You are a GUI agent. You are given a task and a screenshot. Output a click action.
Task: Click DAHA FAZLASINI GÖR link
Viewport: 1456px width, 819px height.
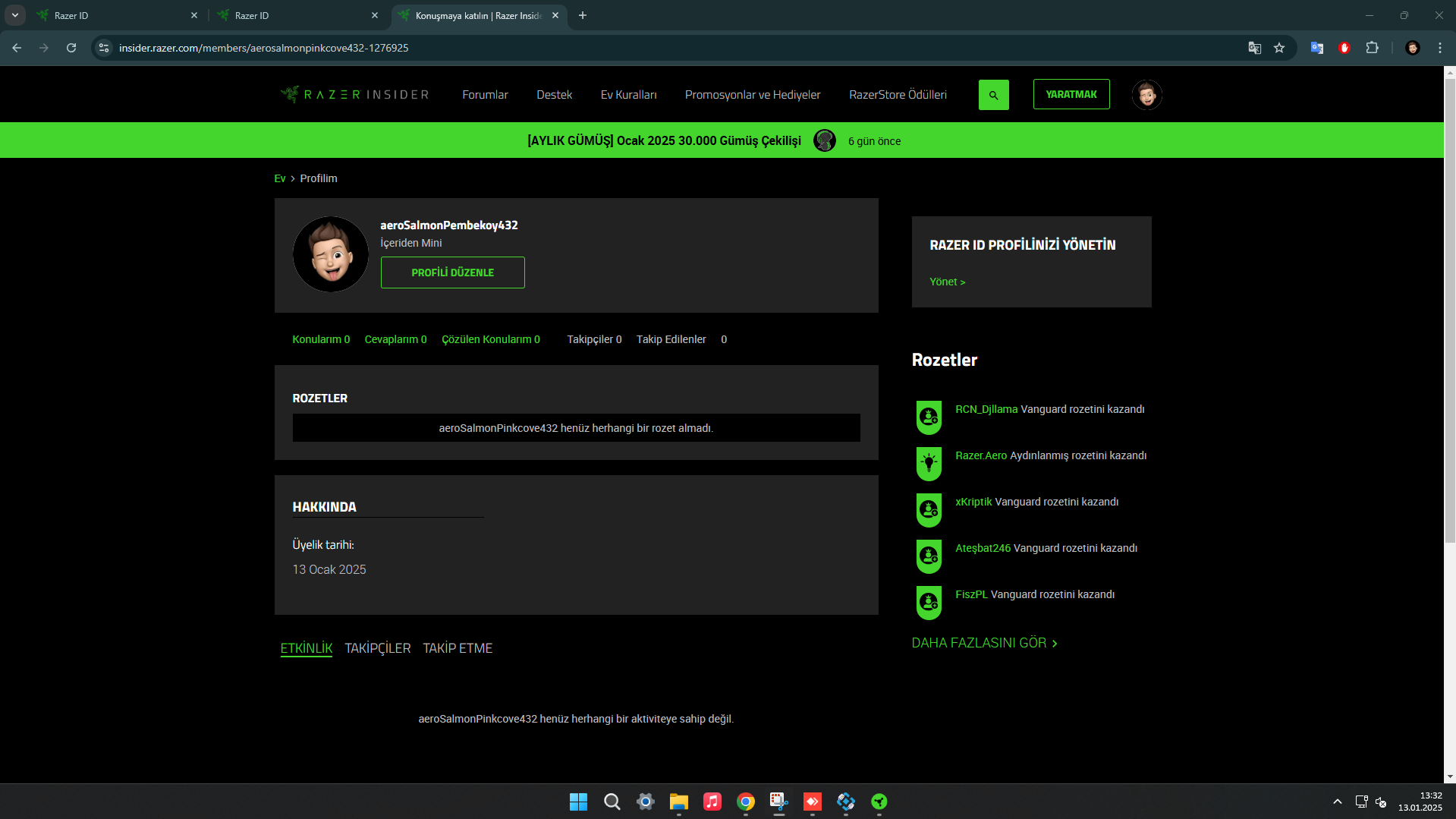(984, 643)
